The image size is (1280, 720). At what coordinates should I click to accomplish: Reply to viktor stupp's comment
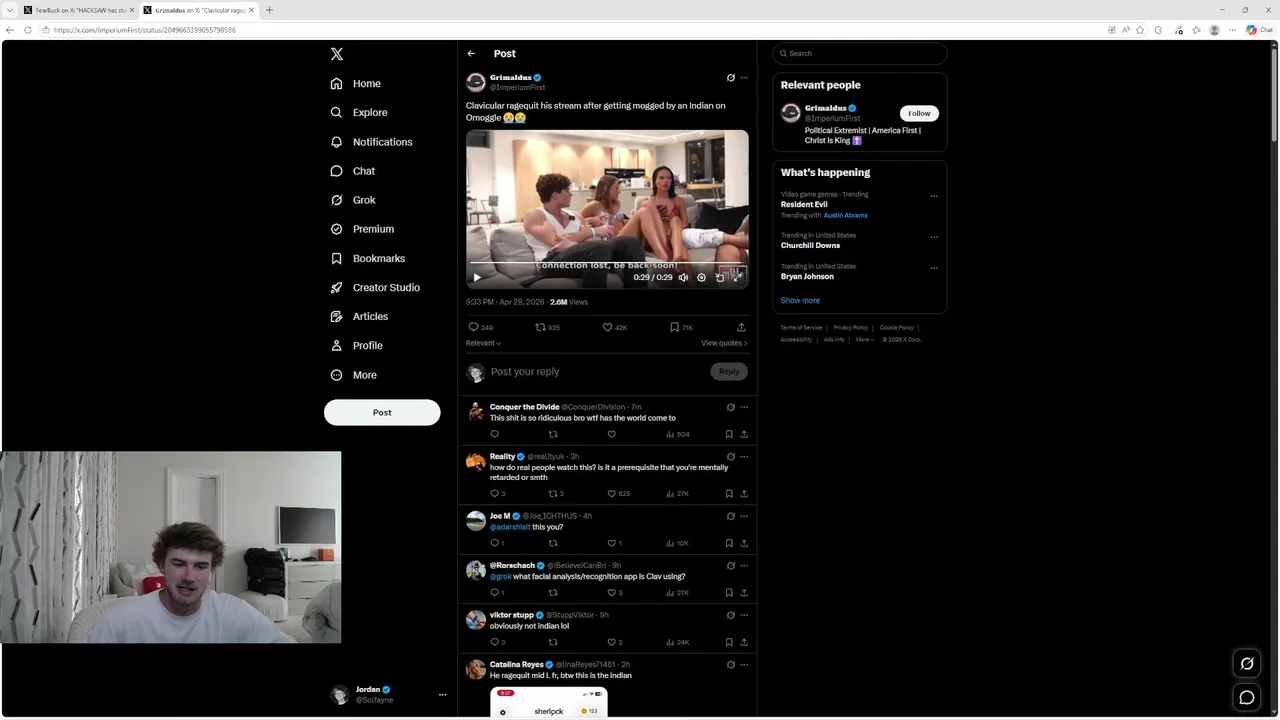pyautogui.click(x=497, y=642)
